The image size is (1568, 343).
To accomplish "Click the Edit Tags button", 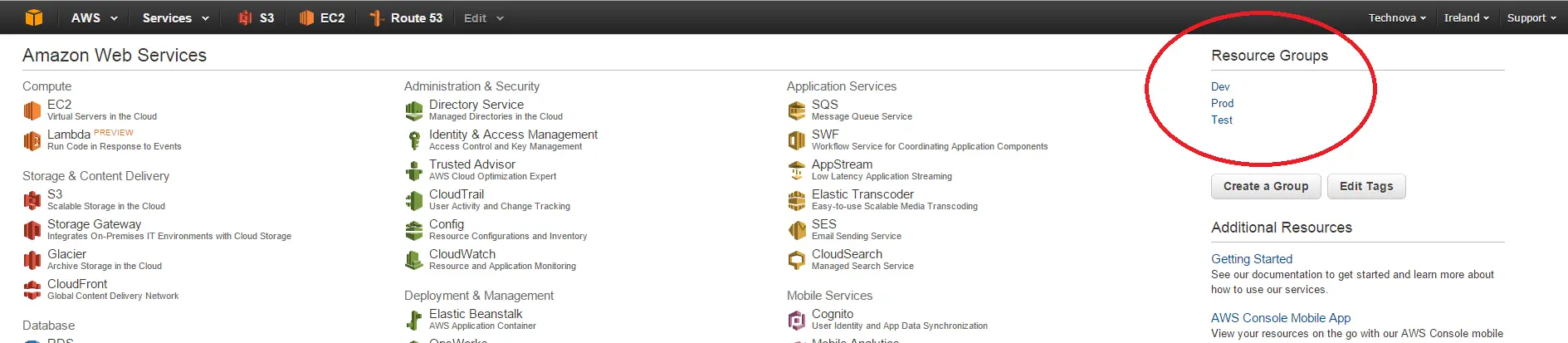I will pyautogui.click(x=1366, y=186).
